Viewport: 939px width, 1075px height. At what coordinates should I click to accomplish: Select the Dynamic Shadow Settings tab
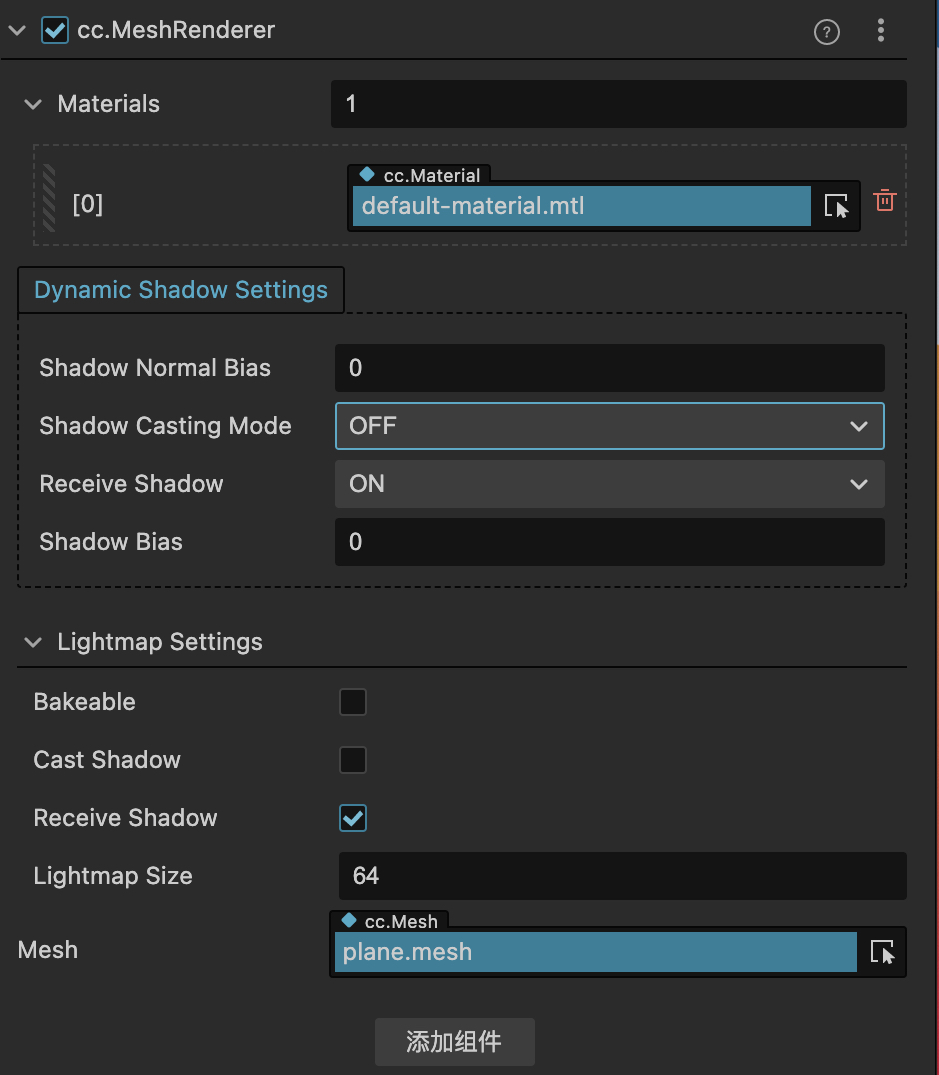coord(181,290)
